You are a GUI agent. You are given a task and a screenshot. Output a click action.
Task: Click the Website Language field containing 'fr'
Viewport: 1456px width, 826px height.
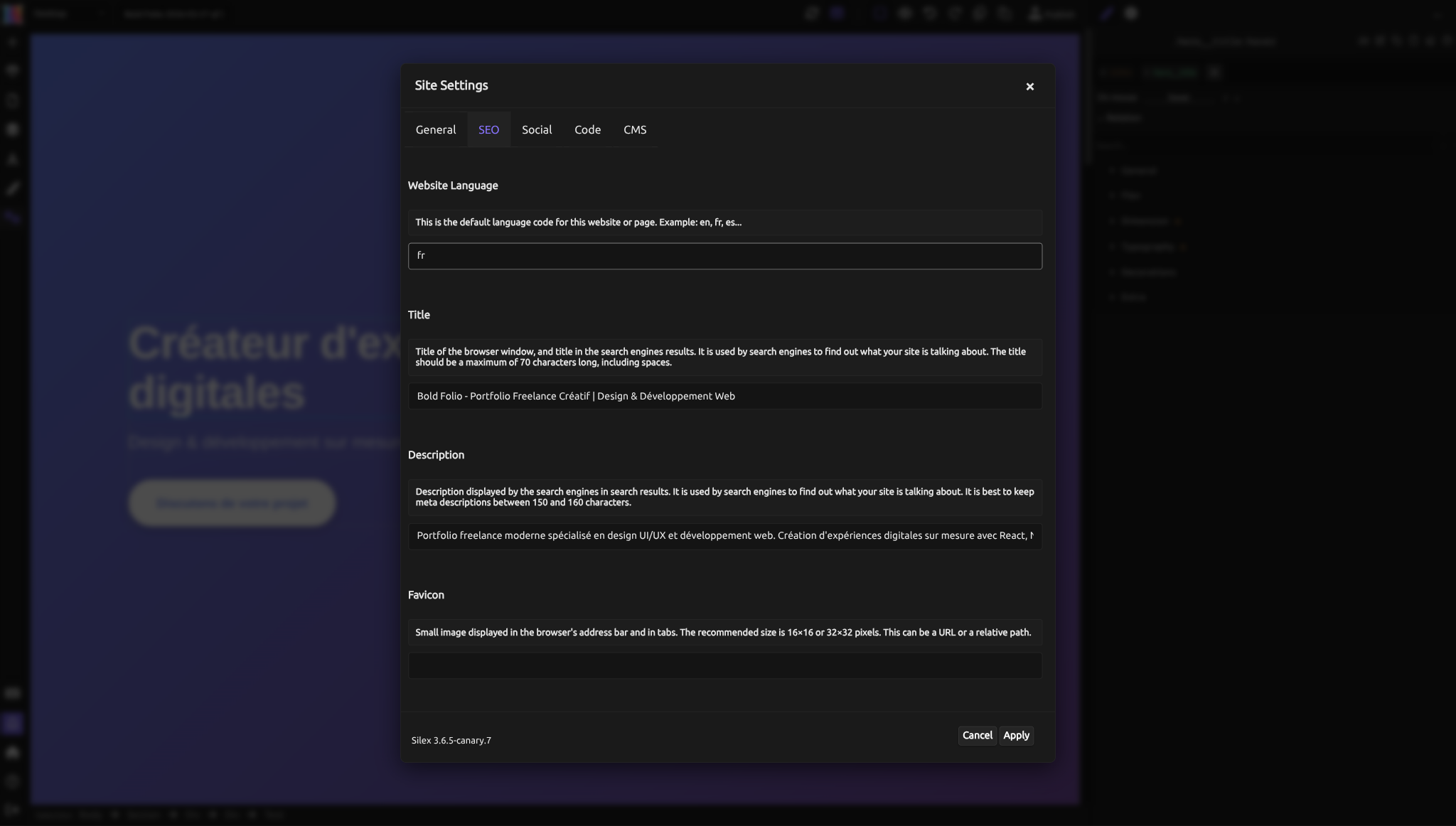tap(724, 255)
